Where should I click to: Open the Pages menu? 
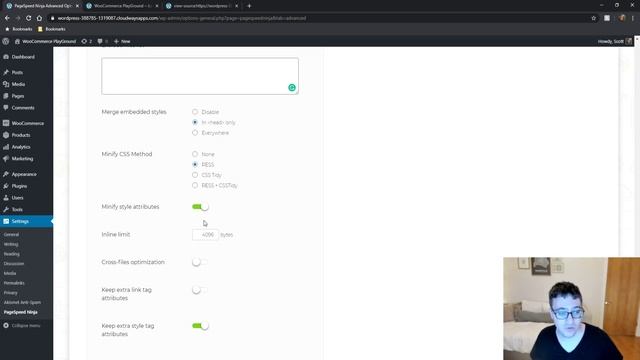(x=18, y=96)
